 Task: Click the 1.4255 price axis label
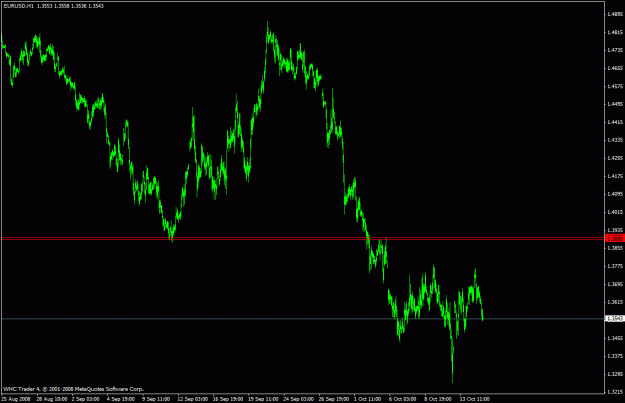pos(615,158)
